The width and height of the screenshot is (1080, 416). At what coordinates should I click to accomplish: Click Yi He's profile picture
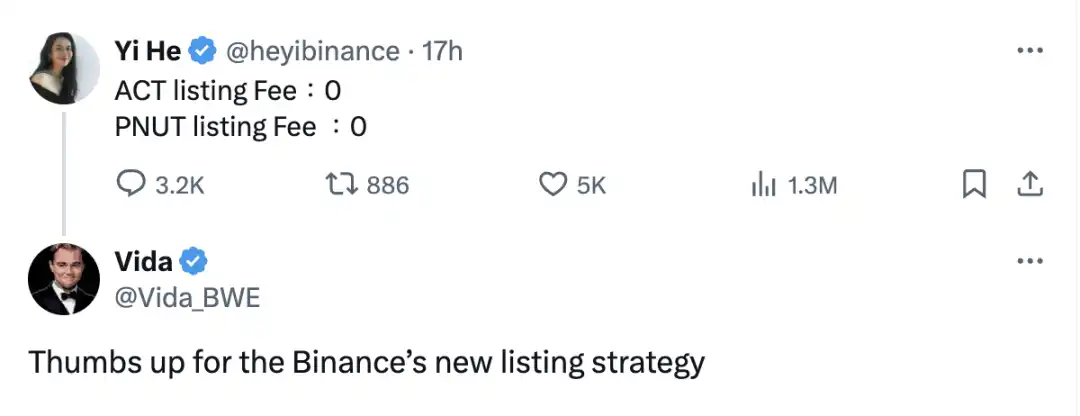63,65
